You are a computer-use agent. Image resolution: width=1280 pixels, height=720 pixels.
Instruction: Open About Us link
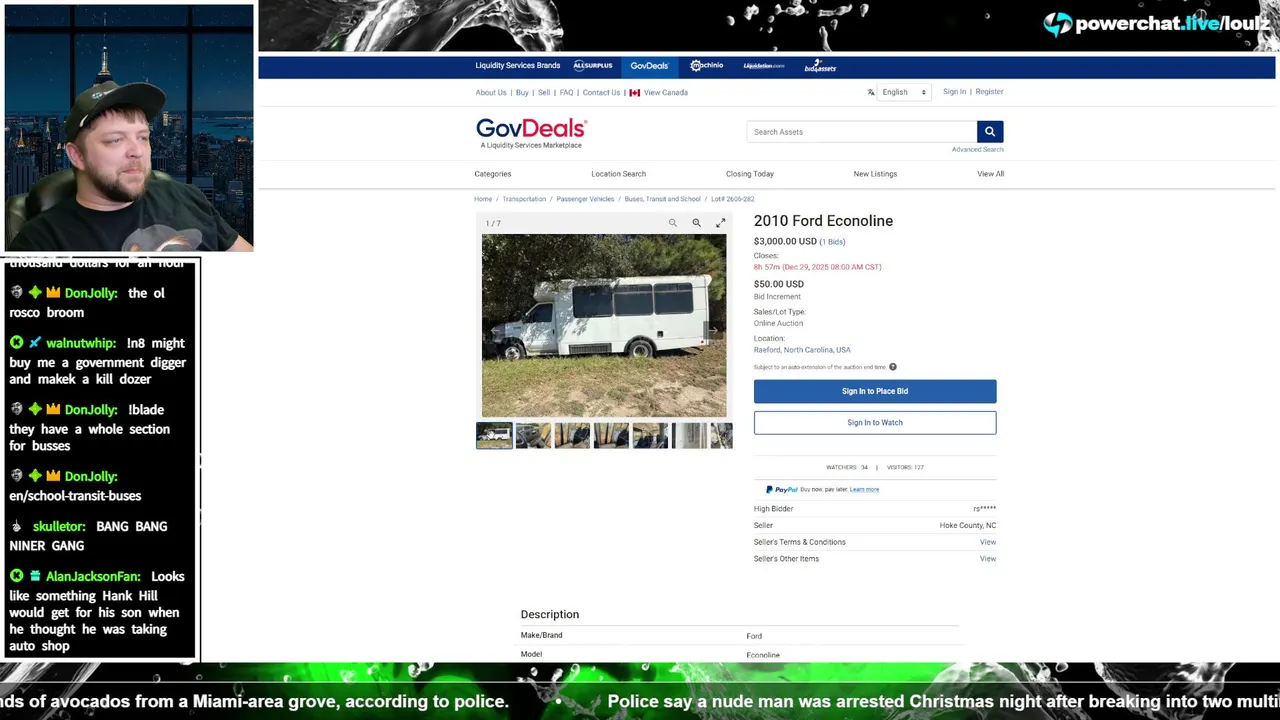pos(491,92)
